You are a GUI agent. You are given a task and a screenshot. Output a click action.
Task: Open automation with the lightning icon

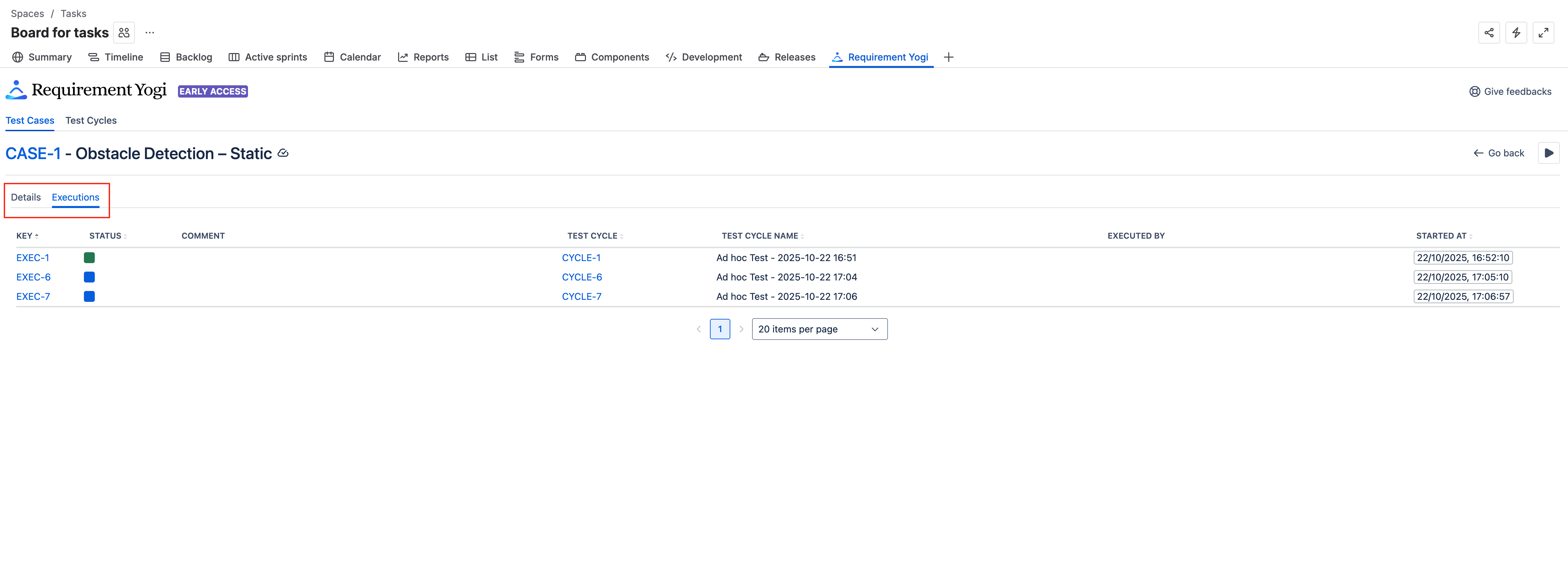pyautogui.click(x=1516, y=32)
